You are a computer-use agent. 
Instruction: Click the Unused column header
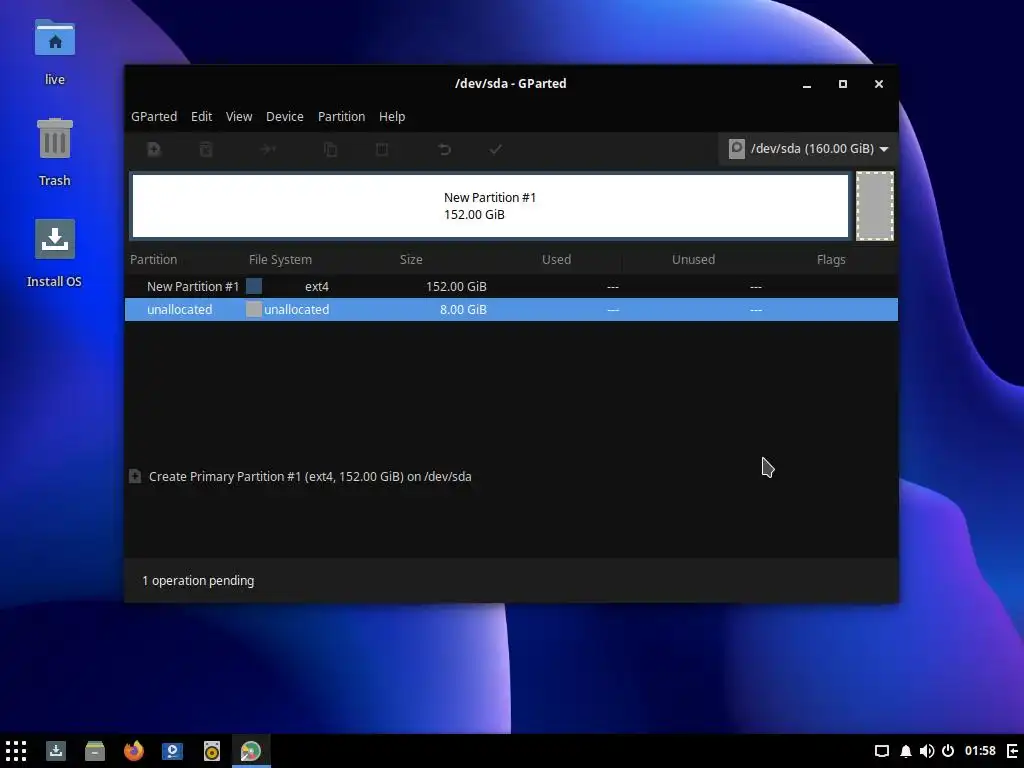click(694, 259)
